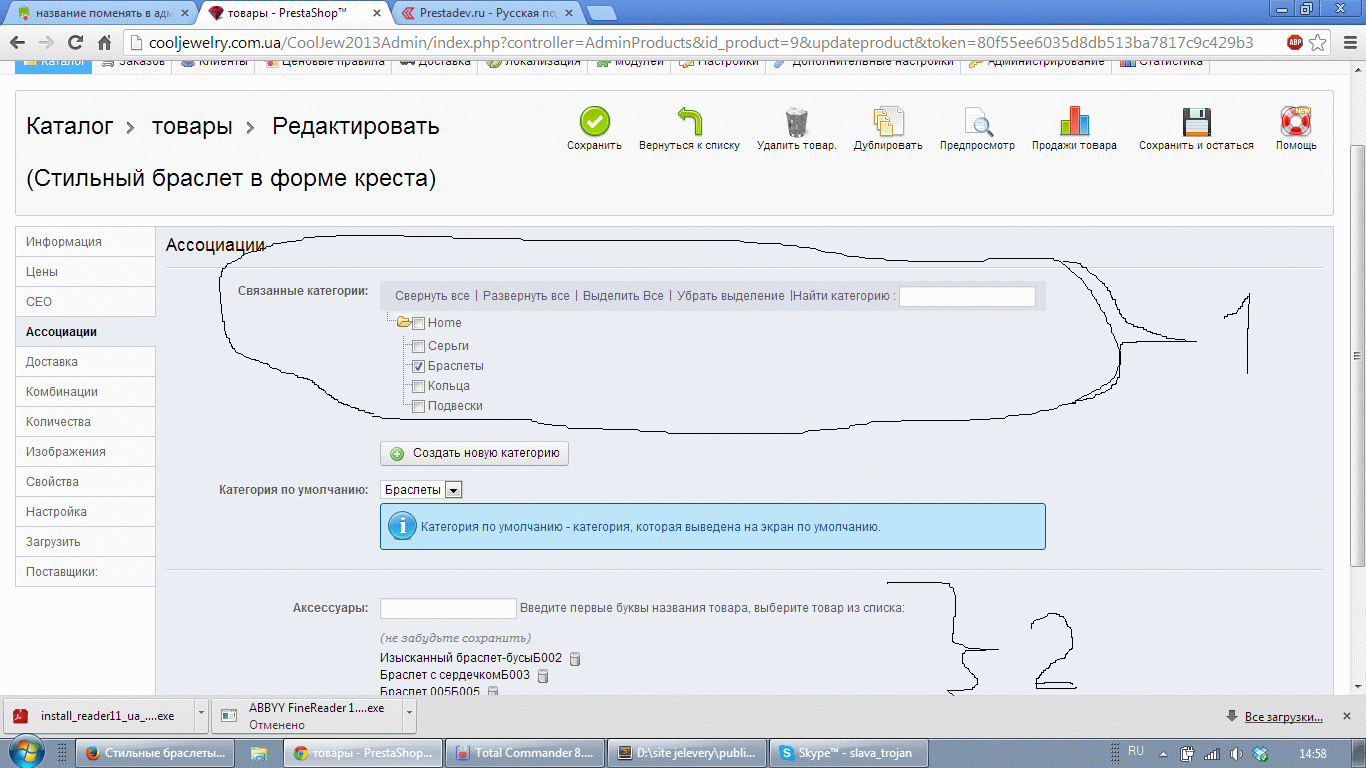Click the volume icon in system tray
This screenshot has width=1366, height=768.
tap(1236, 753)
